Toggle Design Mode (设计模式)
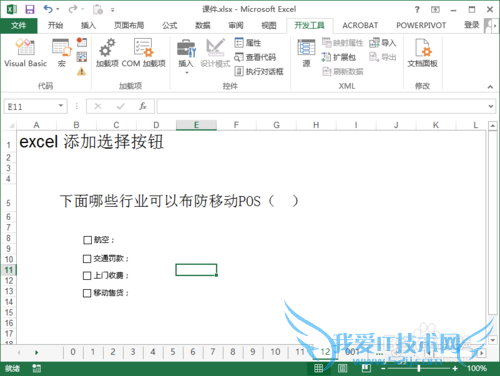 pyautogui.click(x=215, y=53)
